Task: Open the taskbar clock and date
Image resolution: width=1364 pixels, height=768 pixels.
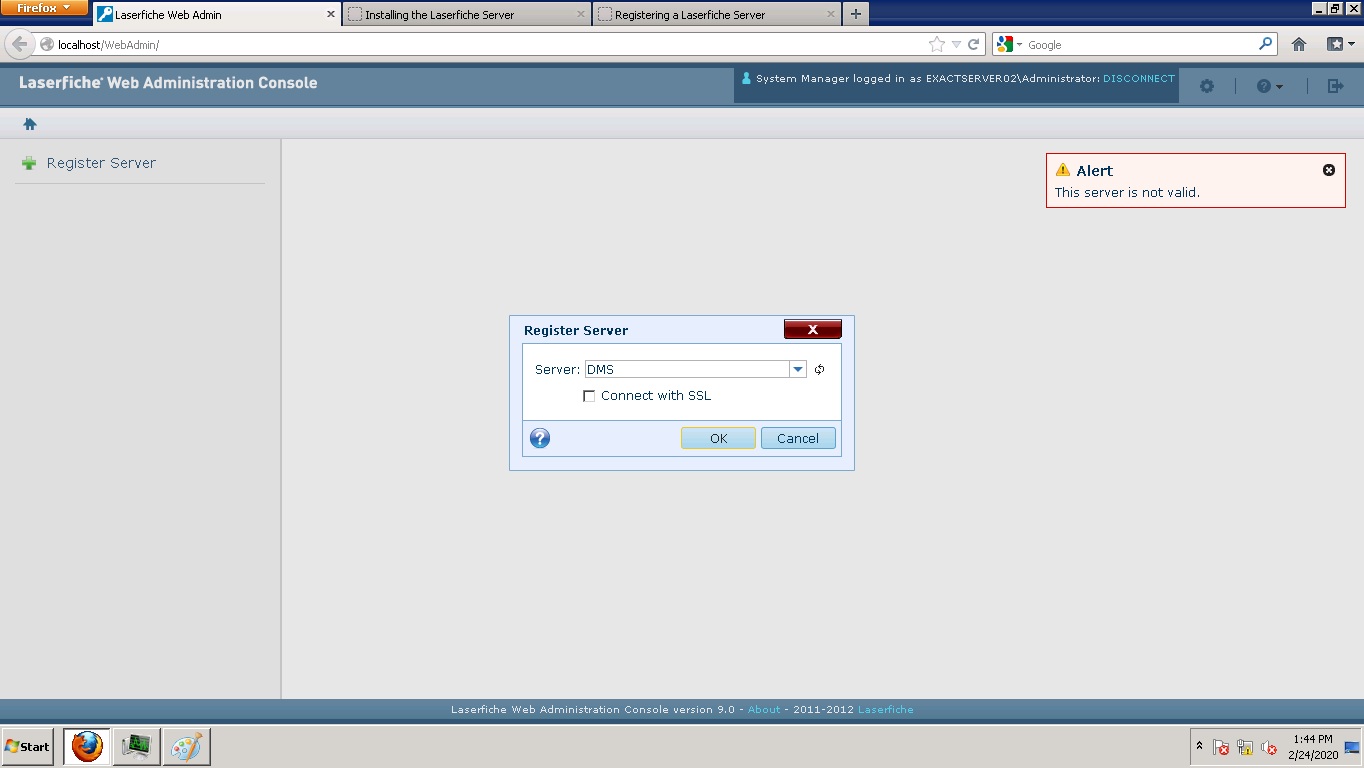Action: click(x=1312, y=747)
